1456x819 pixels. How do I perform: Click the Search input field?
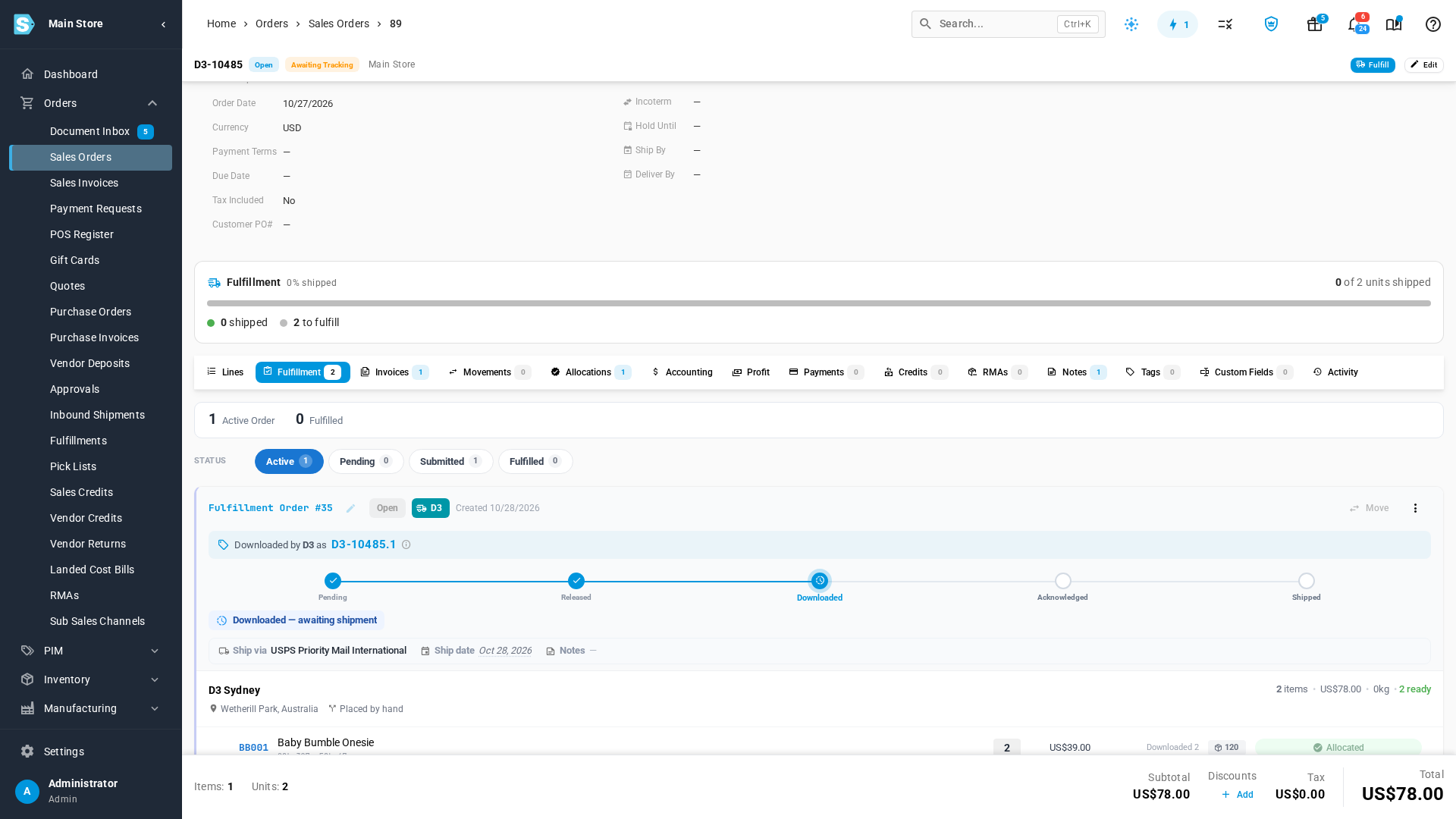1008,24
